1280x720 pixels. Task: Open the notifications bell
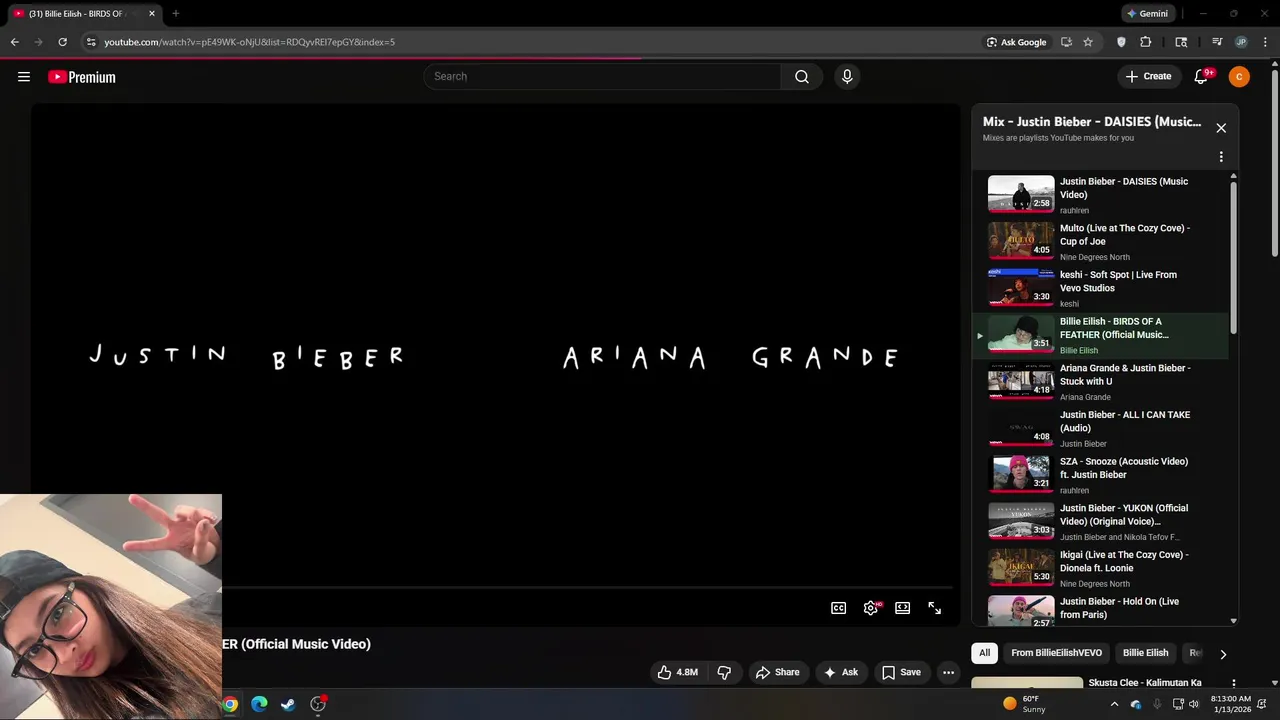(x=1202, y=77)
